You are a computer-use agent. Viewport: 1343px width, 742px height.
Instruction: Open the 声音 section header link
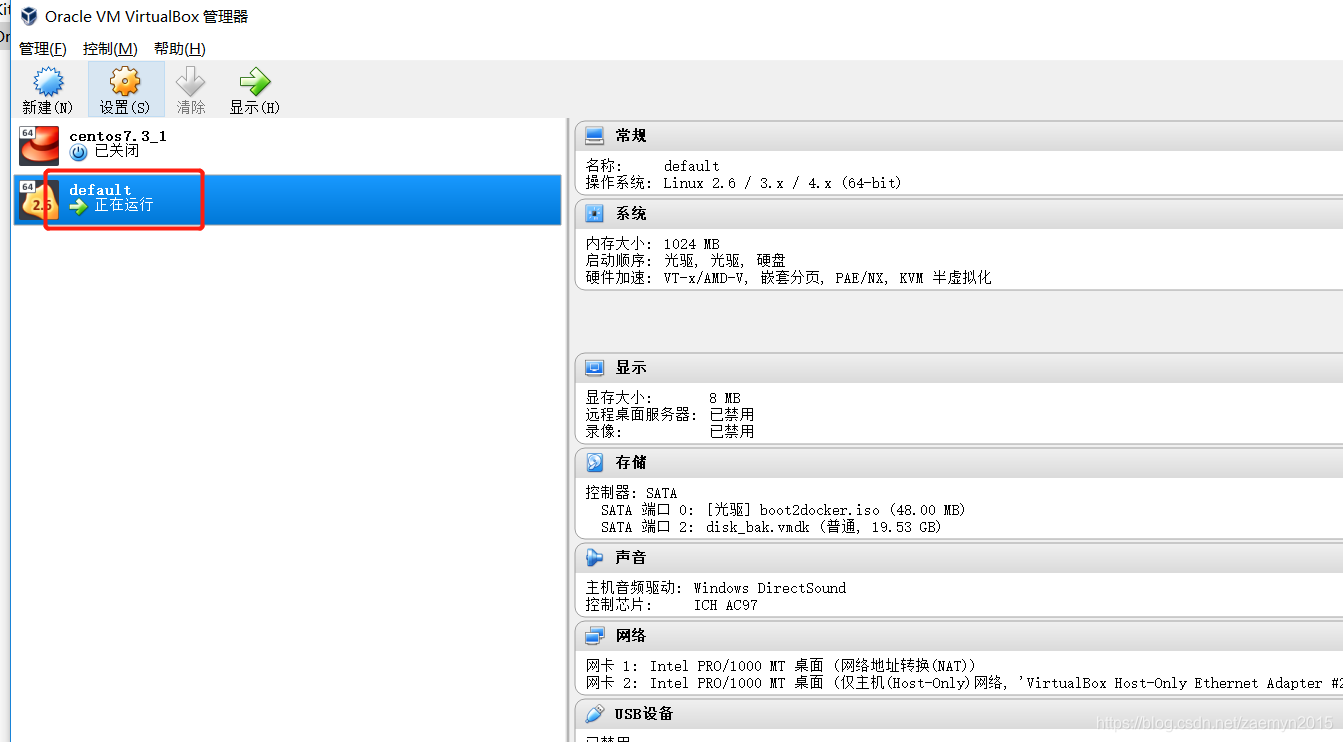click(631, 558)
